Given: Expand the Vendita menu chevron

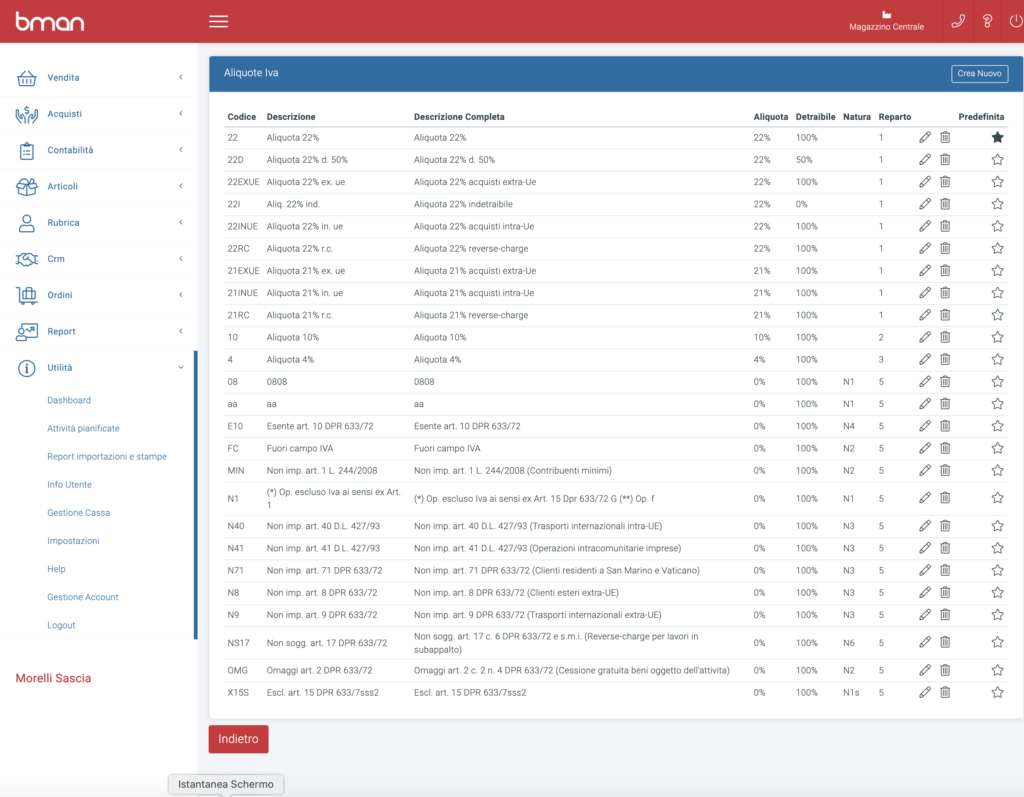Looking at the screenshot, I should 181,78.
